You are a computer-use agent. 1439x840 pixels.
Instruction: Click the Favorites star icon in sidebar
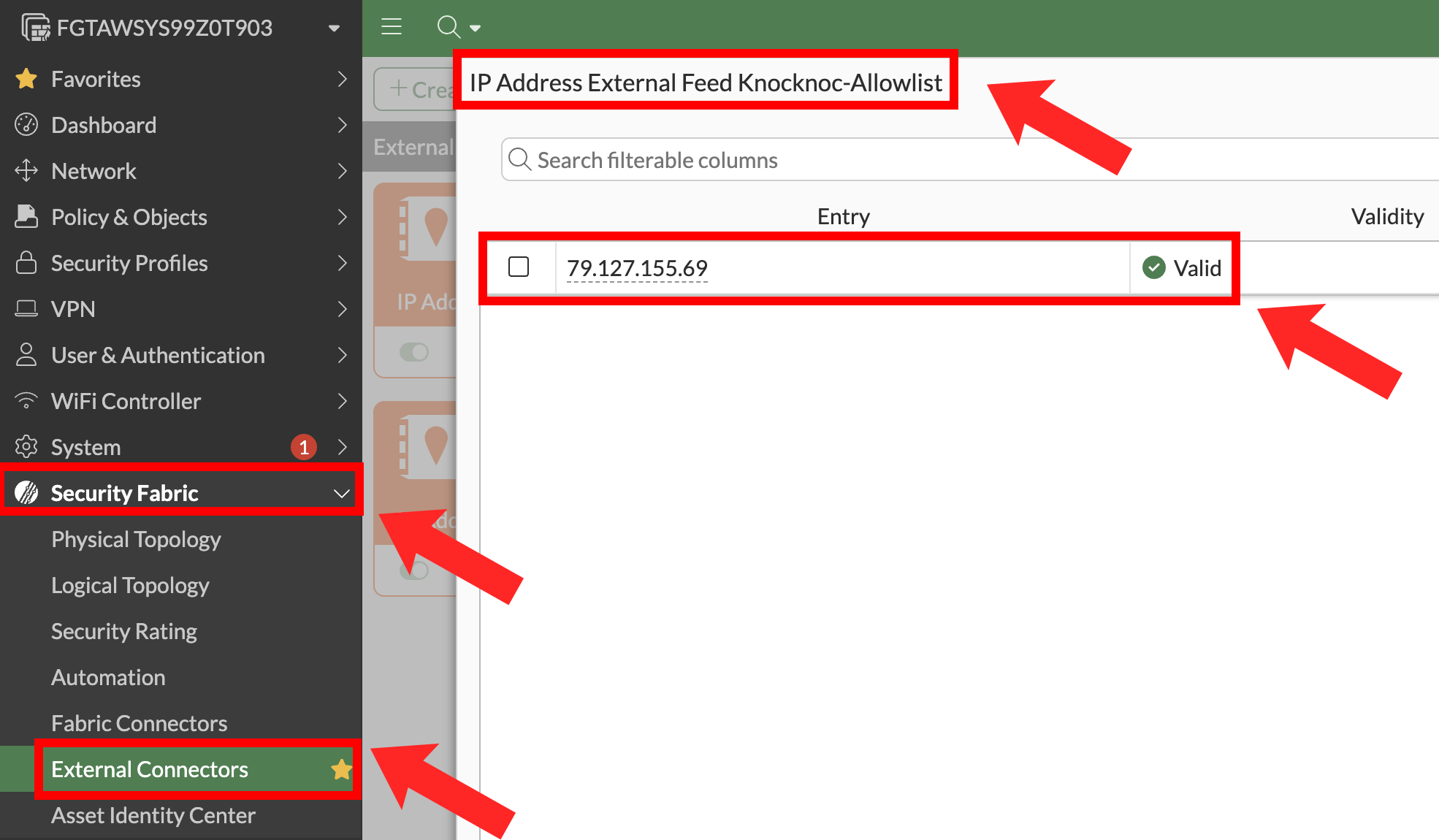coord(26,79)
